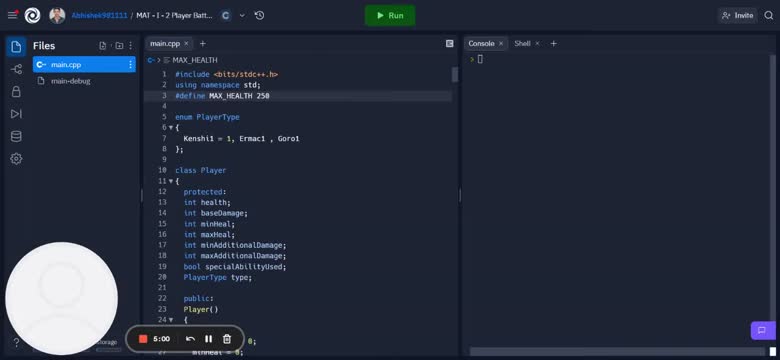
Task: Close the main.cpp editor tab
Action: tap(186, 43)
